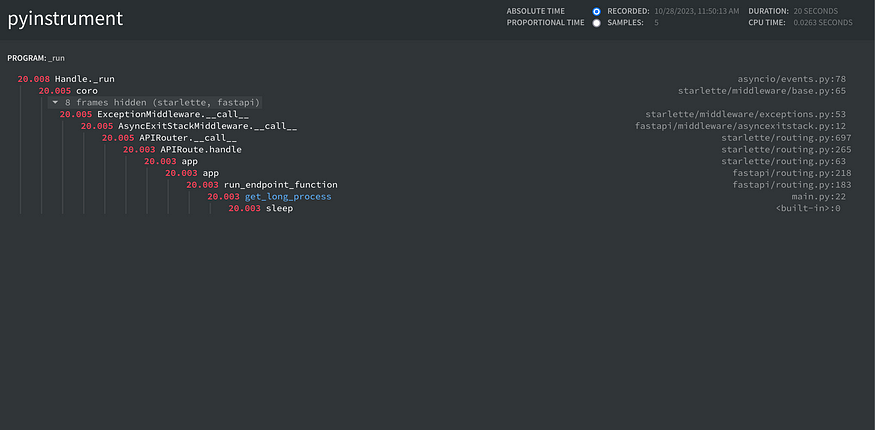Click the starlette/middleware/base.py:65 path
The height and width of the screenshot is (430, 875).
click(x=762, y=91)
